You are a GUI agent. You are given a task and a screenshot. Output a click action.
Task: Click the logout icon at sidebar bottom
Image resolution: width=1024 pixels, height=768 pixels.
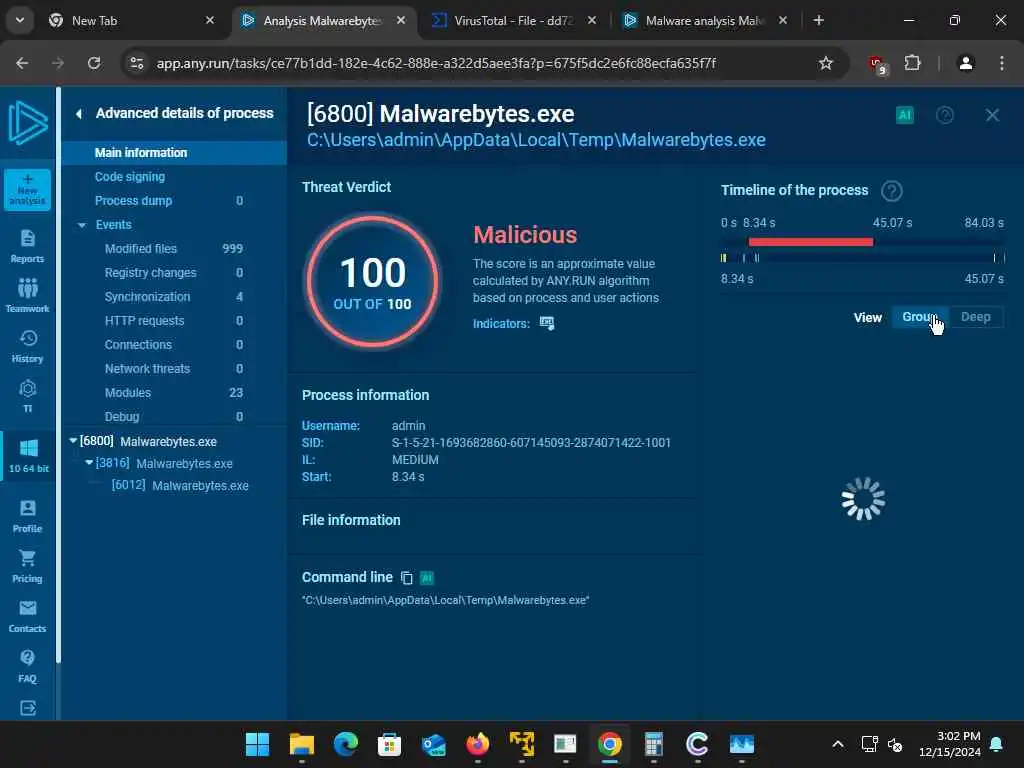[x=28, y=708]
